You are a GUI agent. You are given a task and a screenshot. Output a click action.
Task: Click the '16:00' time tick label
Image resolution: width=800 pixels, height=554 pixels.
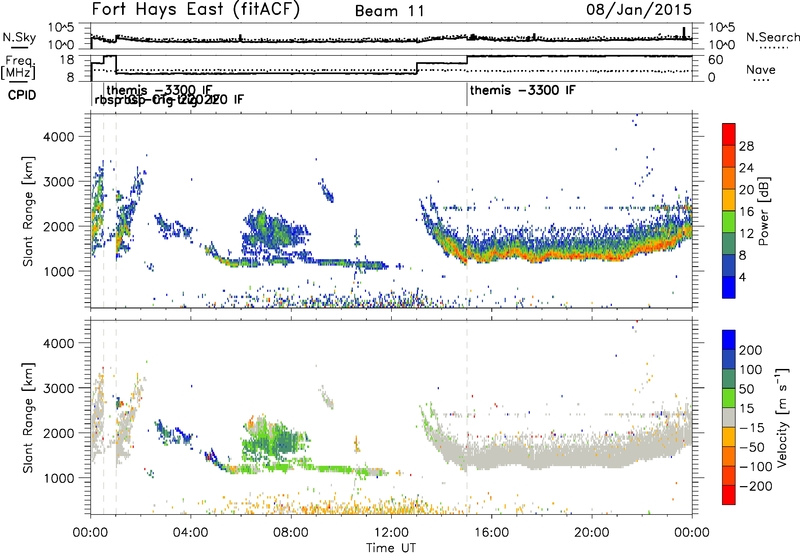[x=491, y=533]
